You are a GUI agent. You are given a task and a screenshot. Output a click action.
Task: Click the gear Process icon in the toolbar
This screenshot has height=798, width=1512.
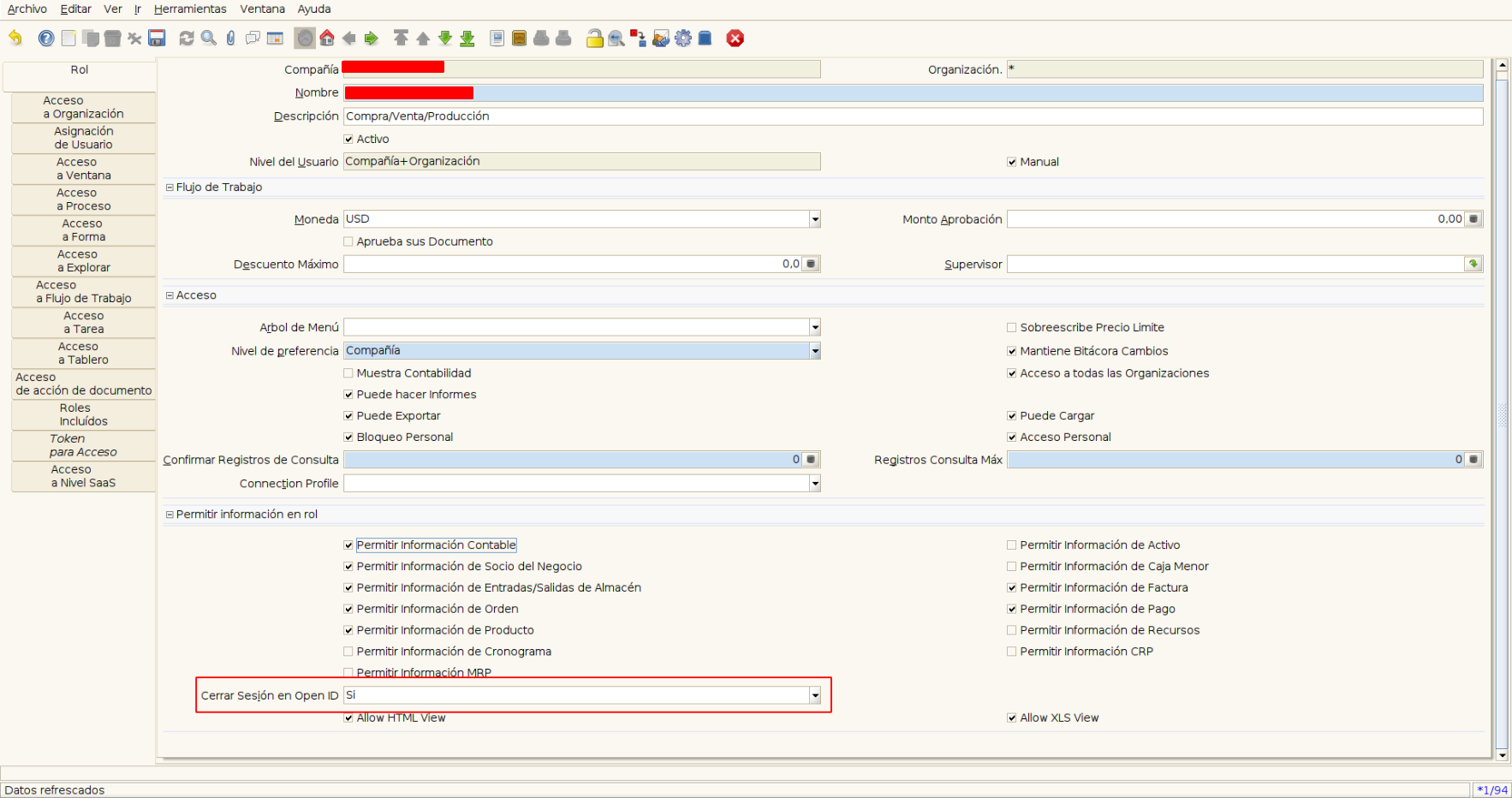pyautogui.click(x=683, y=38)
